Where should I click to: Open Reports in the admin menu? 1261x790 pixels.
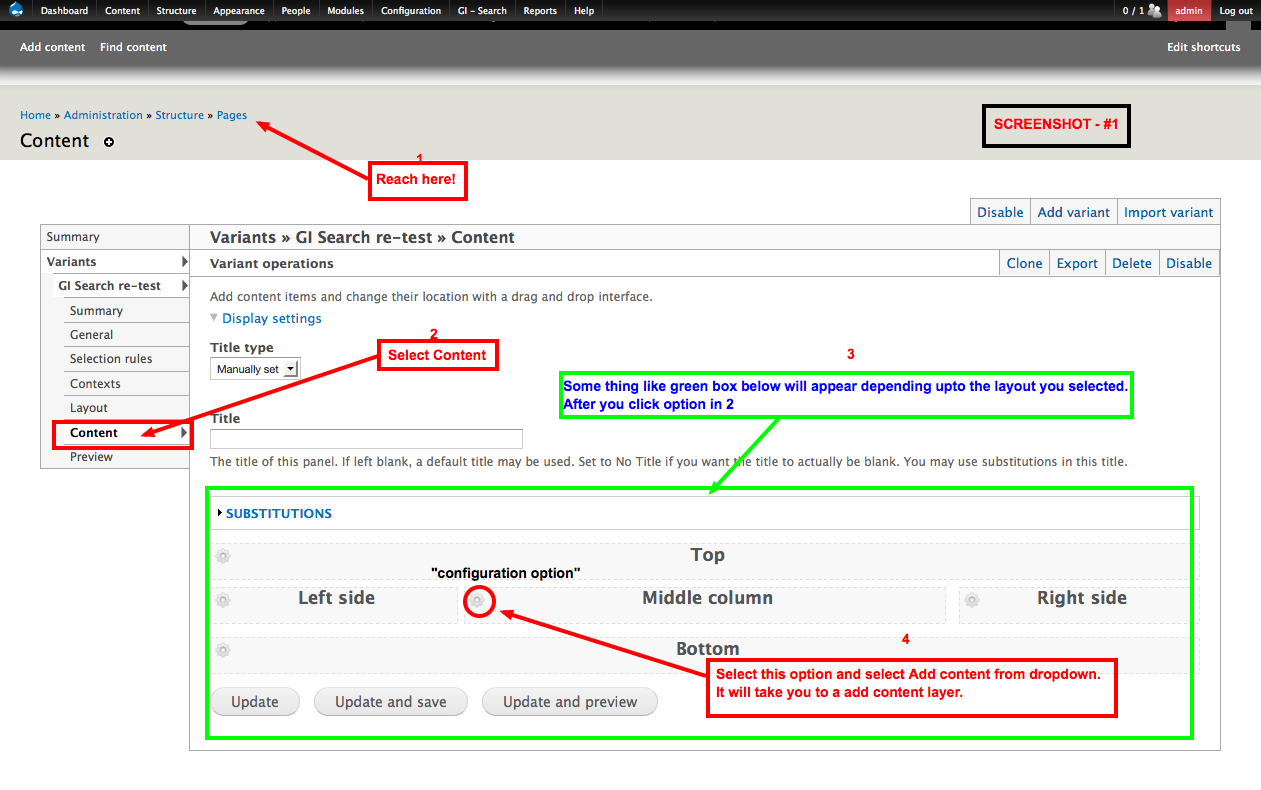[540, 11]
